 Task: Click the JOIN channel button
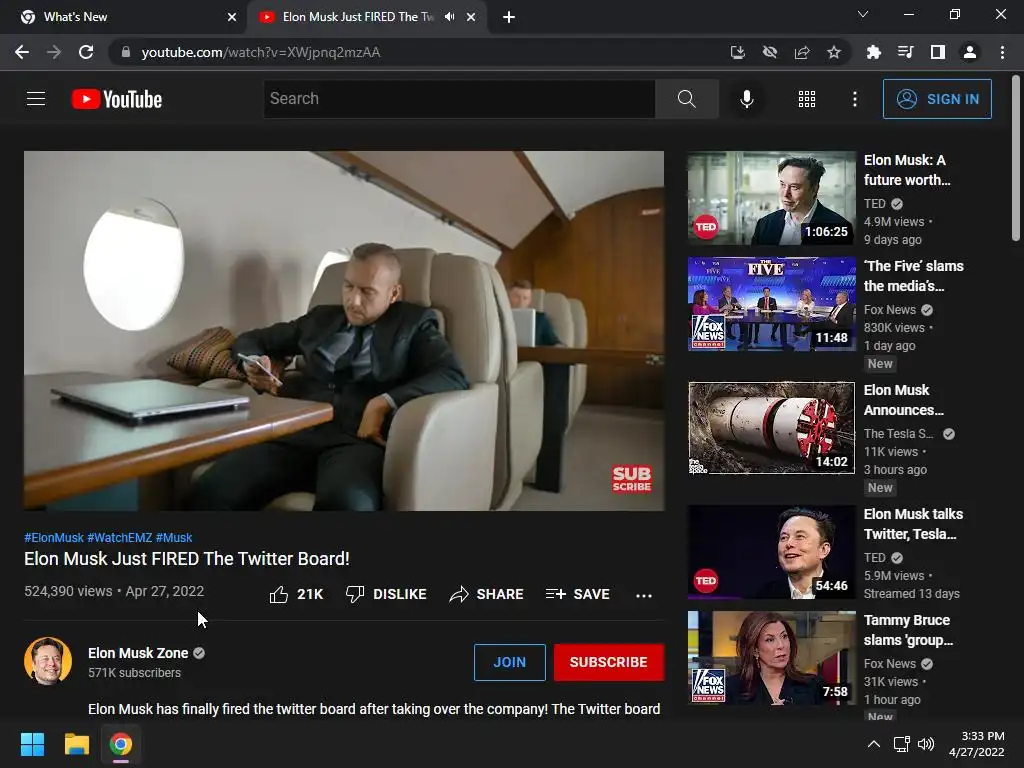[x=509, y=662]
